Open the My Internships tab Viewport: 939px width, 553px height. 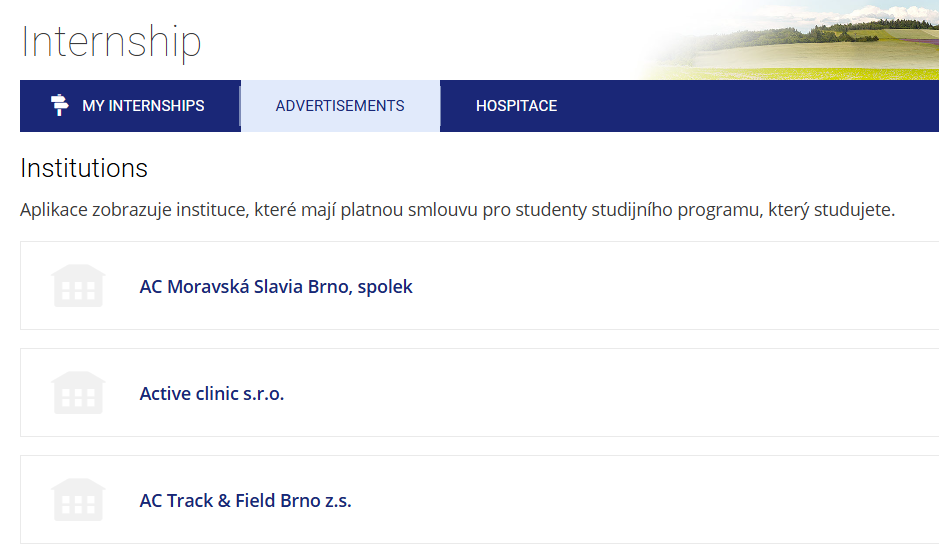point(142,106)
